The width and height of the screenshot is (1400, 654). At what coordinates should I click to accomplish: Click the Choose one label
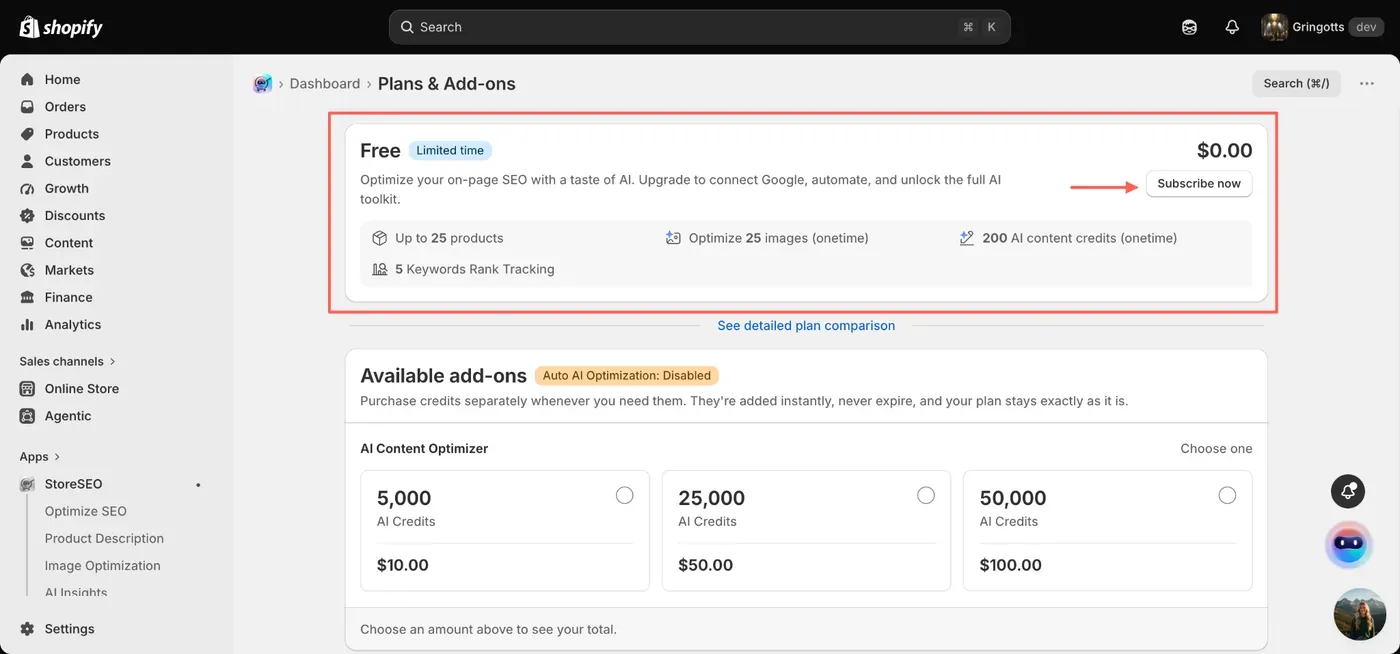1216,449
